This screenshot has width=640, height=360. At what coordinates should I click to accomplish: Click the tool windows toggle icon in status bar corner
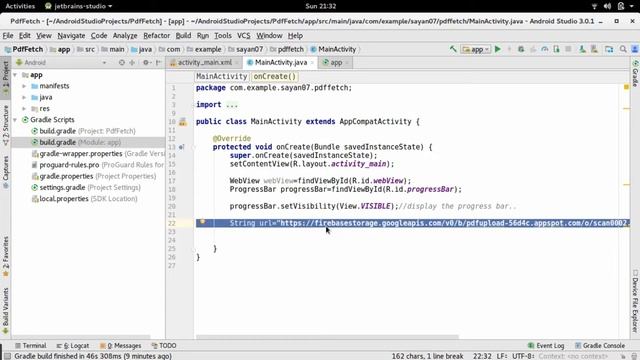[x=7, y=356]
